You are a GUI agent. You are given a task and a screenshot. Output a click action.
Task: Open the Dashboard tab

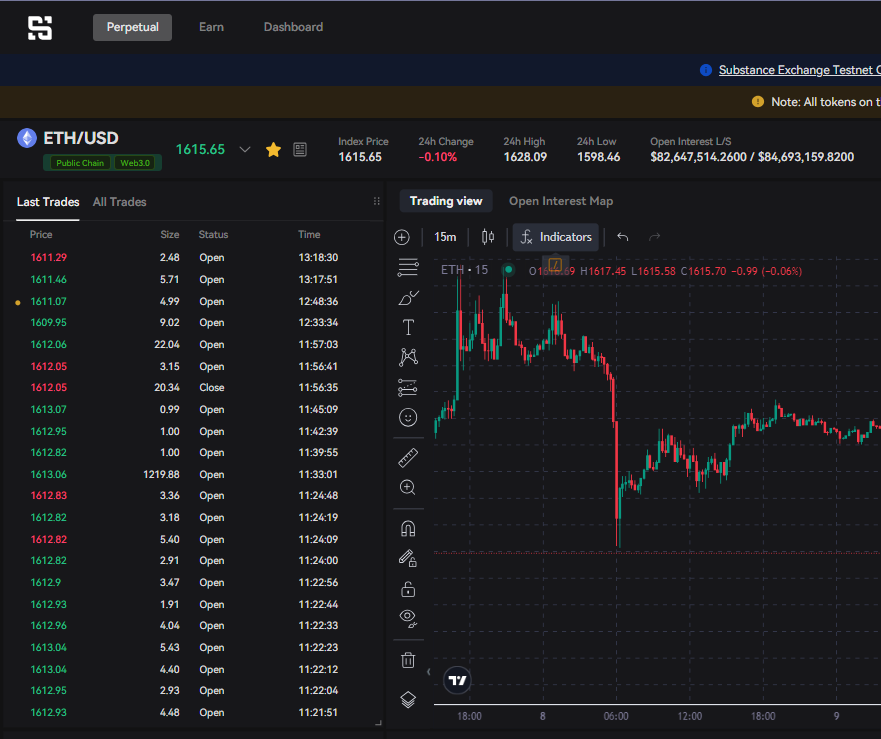[293, 27]
